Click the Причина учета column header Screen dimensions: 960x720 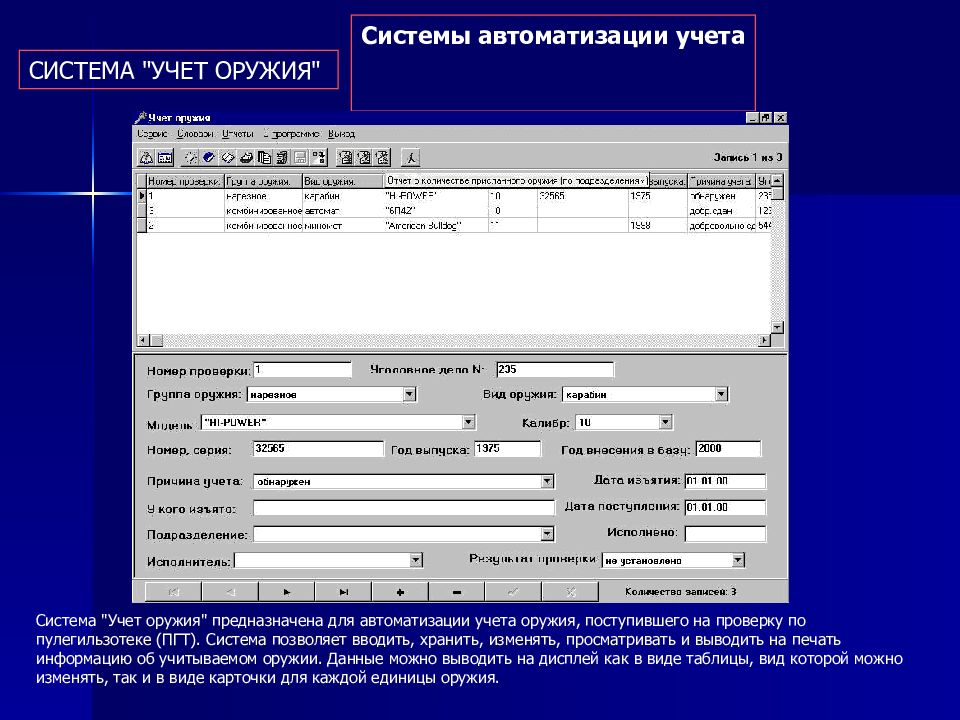pyautogui.click(x=721, y=181)
